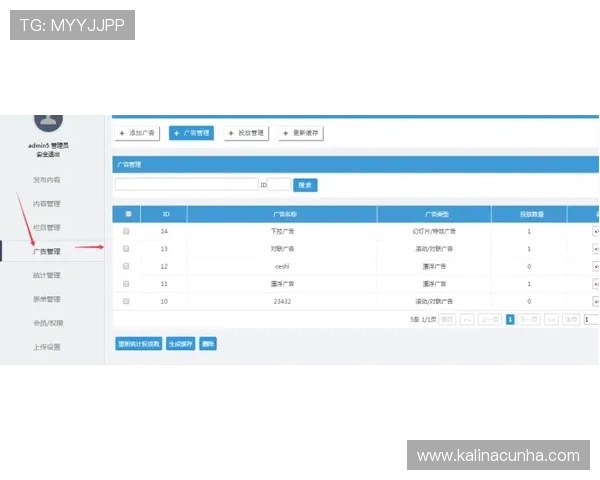Open 发布内容 in the sidebar
Image resolution: width=600 pixels, height=480 pixels.
click(x=46, y=180)
